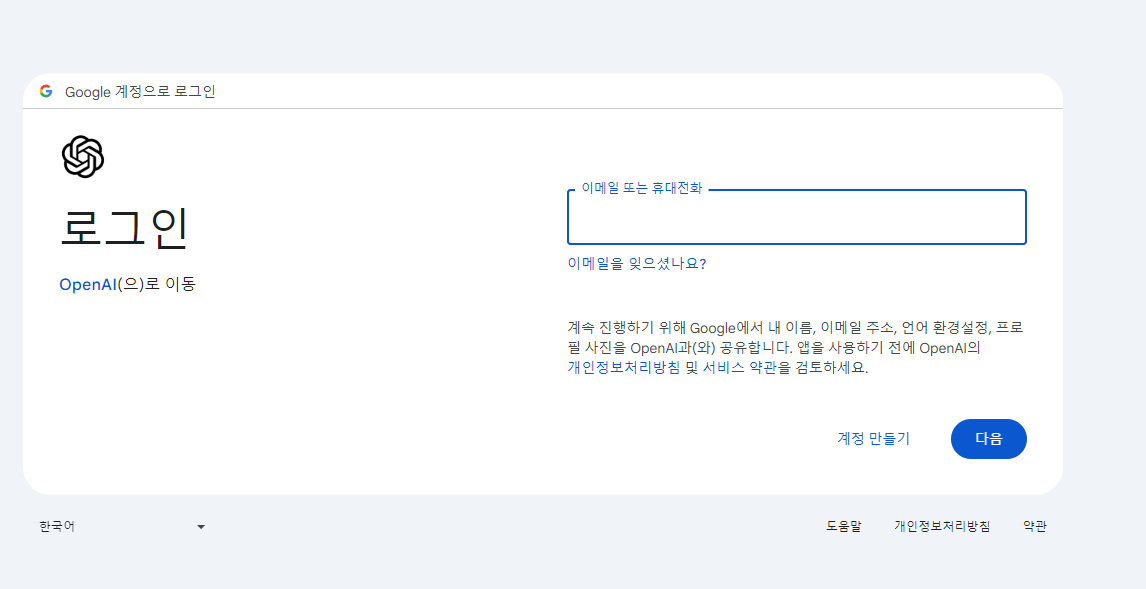The width and height of the screenshot is (1146, 589).
Task: Open the 도움말 footer link
Action: point(843,526)
